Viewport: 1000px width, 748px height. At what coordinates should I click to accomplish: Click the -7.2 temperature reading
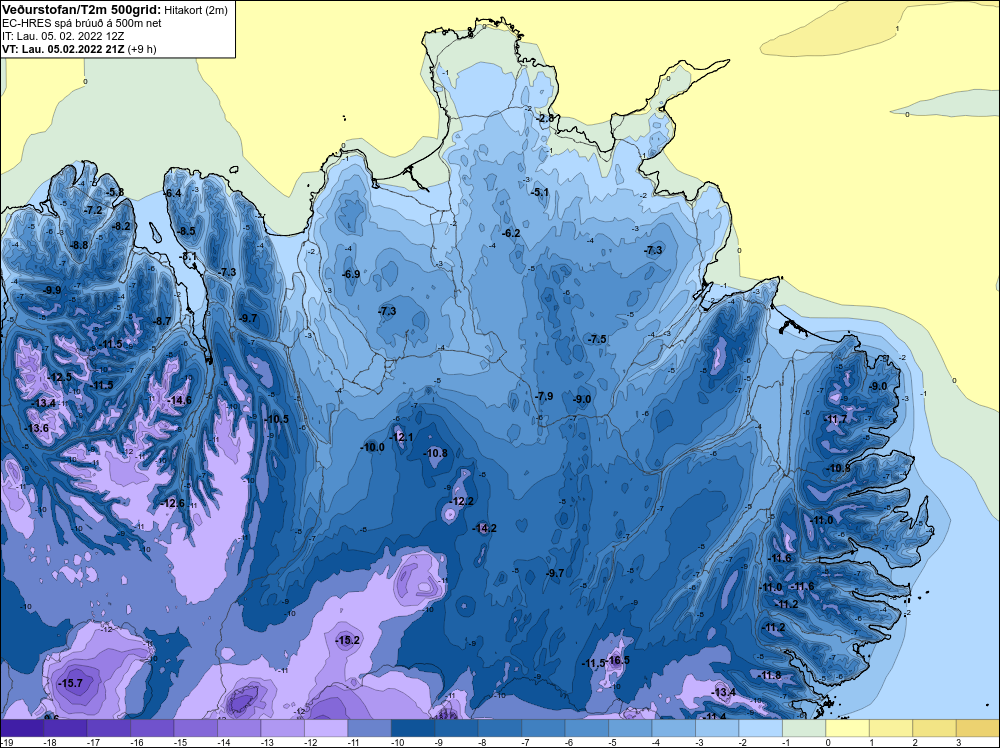94,210
